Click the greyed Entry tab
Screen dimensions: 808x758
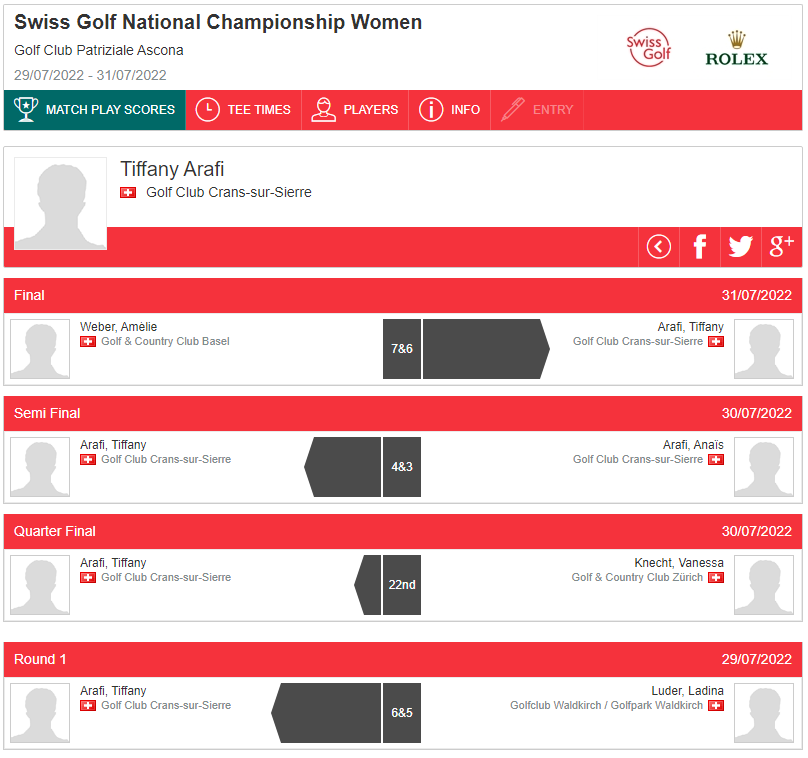pos(537,110)
